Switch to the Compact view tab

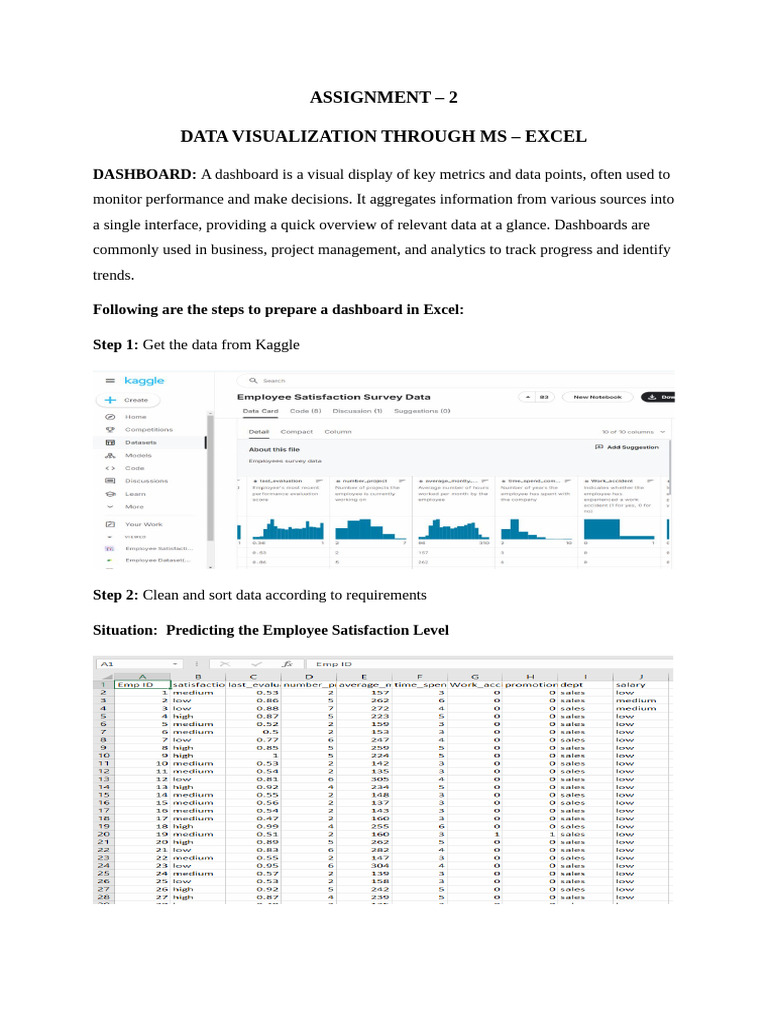[296, 432]
